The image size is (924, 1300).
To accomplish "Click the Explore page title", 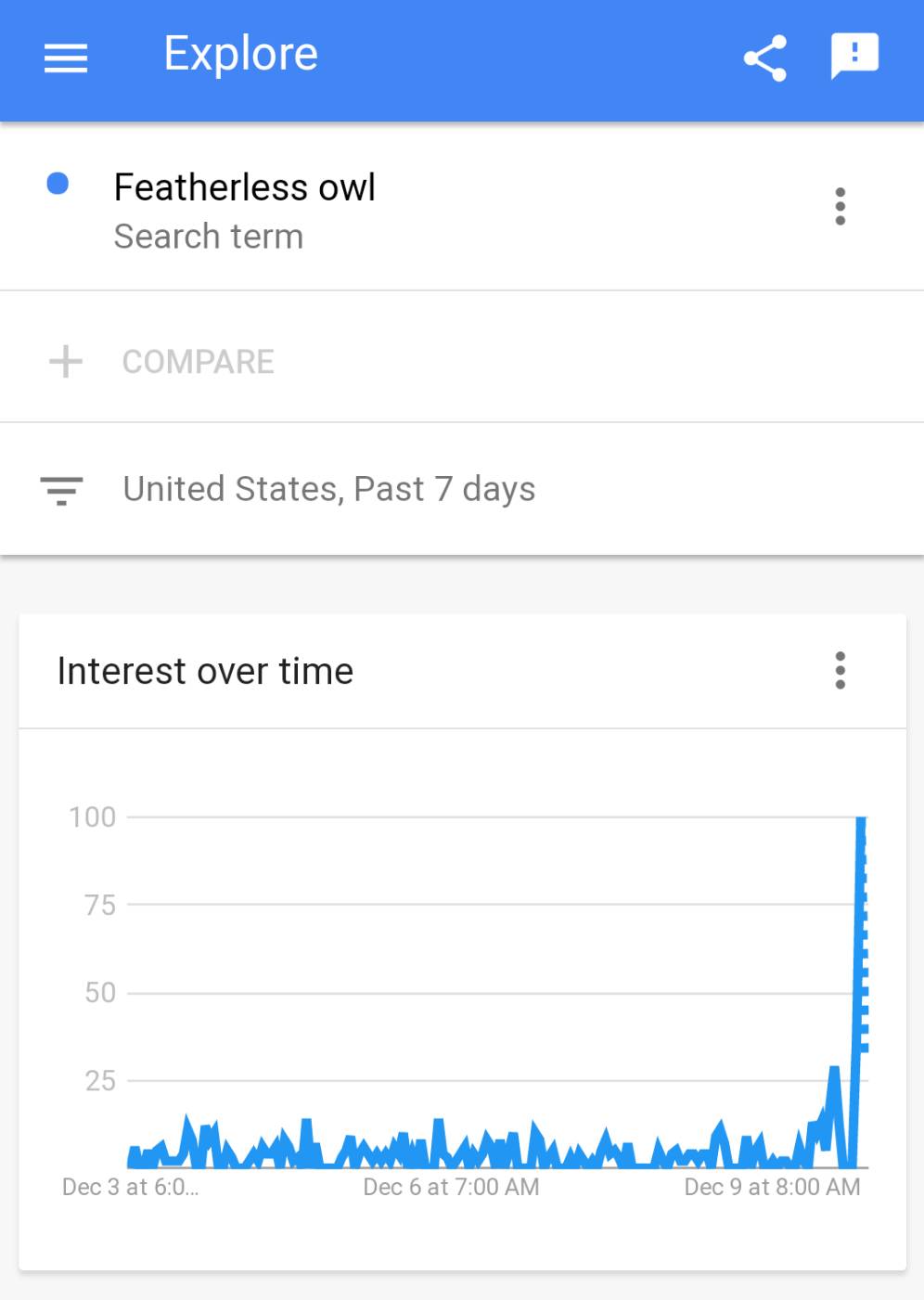I will (241, 54).
